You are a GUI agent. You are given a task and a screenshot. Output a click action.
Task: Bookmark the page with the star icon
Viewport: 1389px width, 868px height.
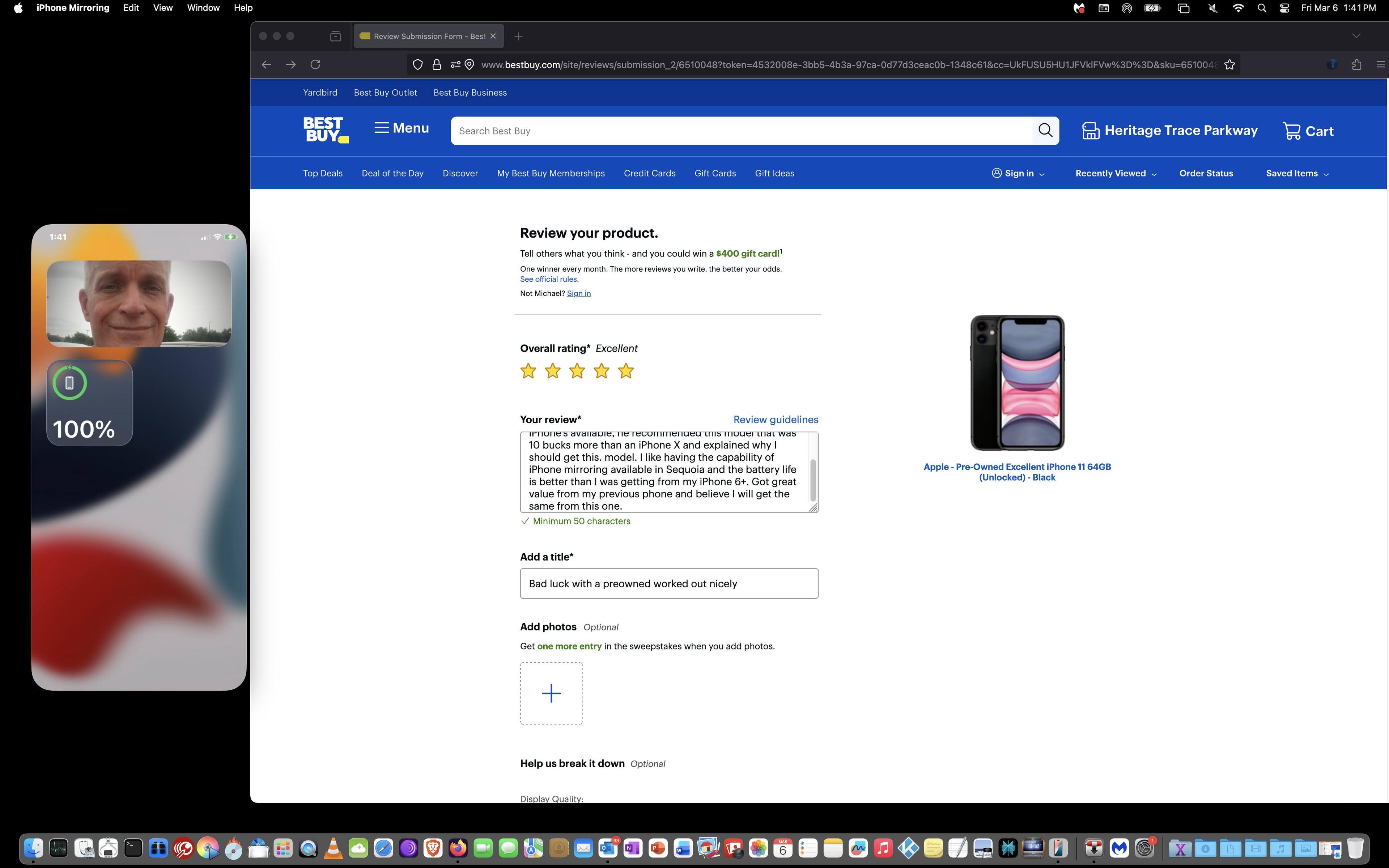[x=1230, y=64]
